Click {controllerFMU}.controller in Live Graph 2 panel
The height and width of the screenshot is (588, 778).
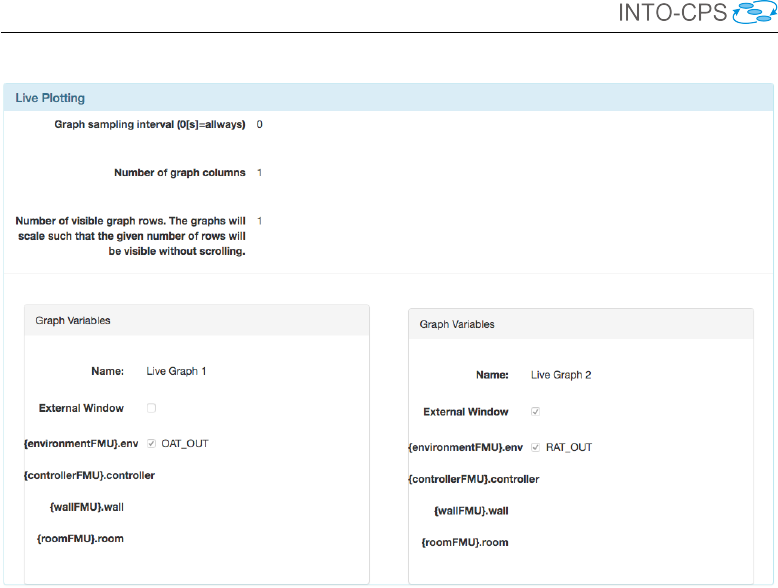pos(474,479)
